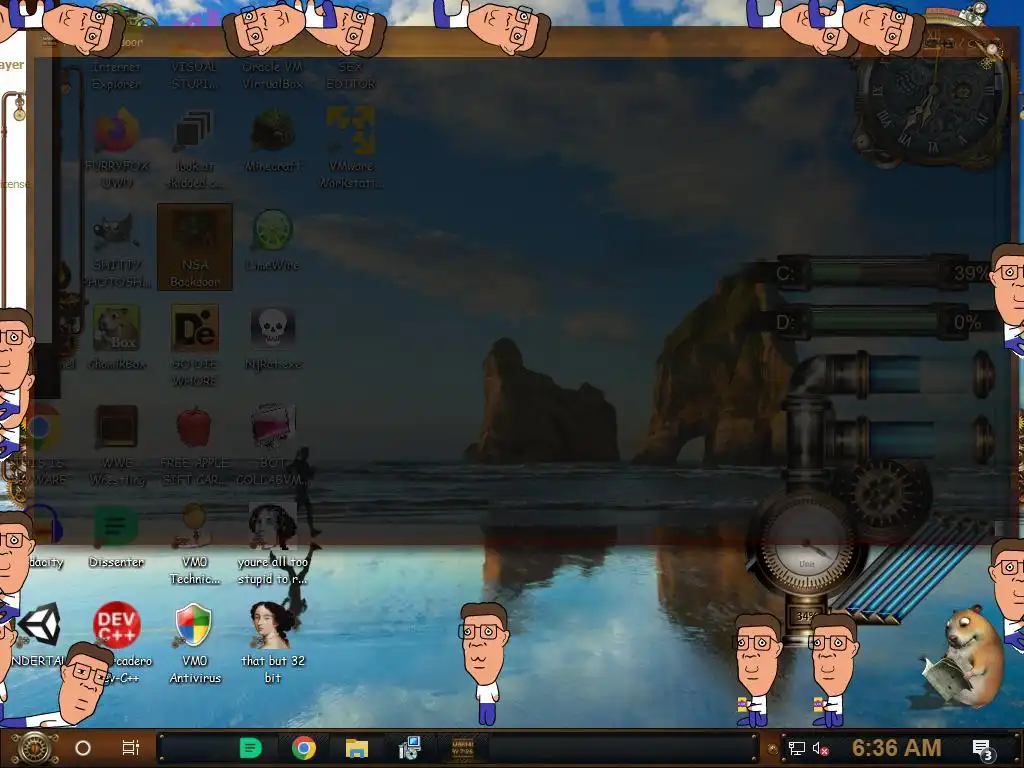
Task: Open Cortana circle on the taskbar
Action: coord(83,748)
